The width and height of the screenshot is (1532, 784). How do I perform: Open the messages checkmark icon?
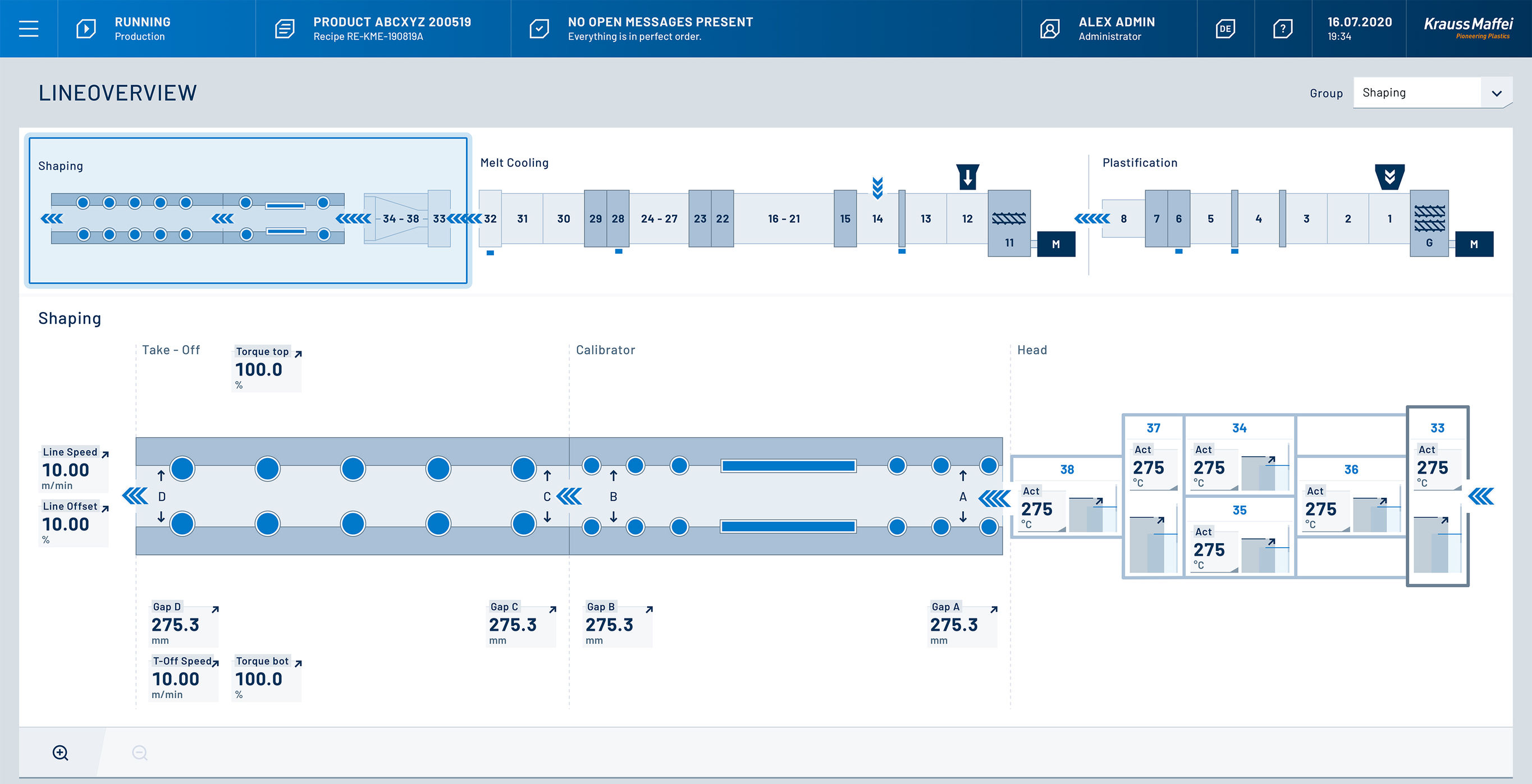539,29
